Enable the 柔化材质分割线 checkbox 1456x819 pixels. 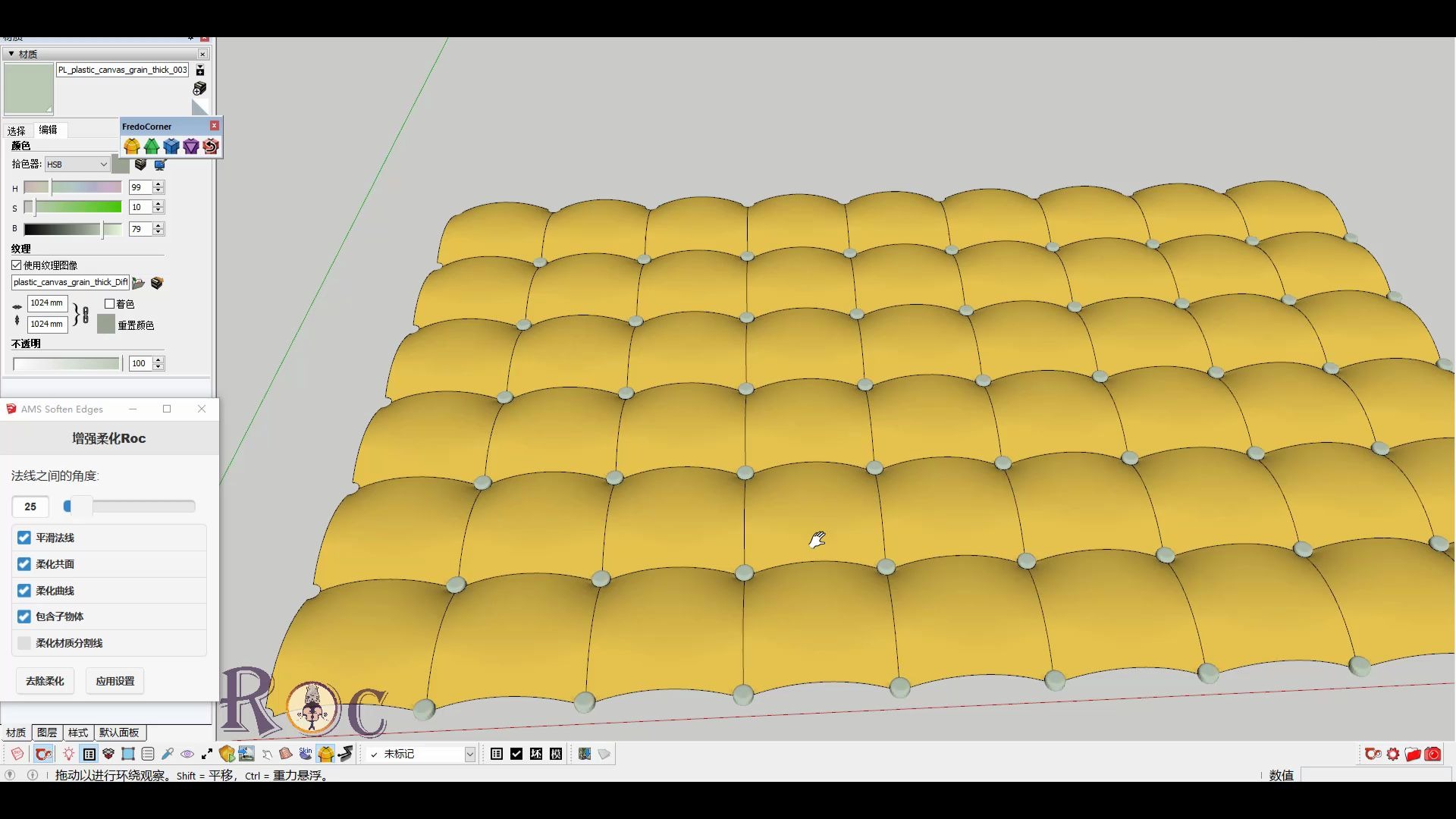pos(24,643)
